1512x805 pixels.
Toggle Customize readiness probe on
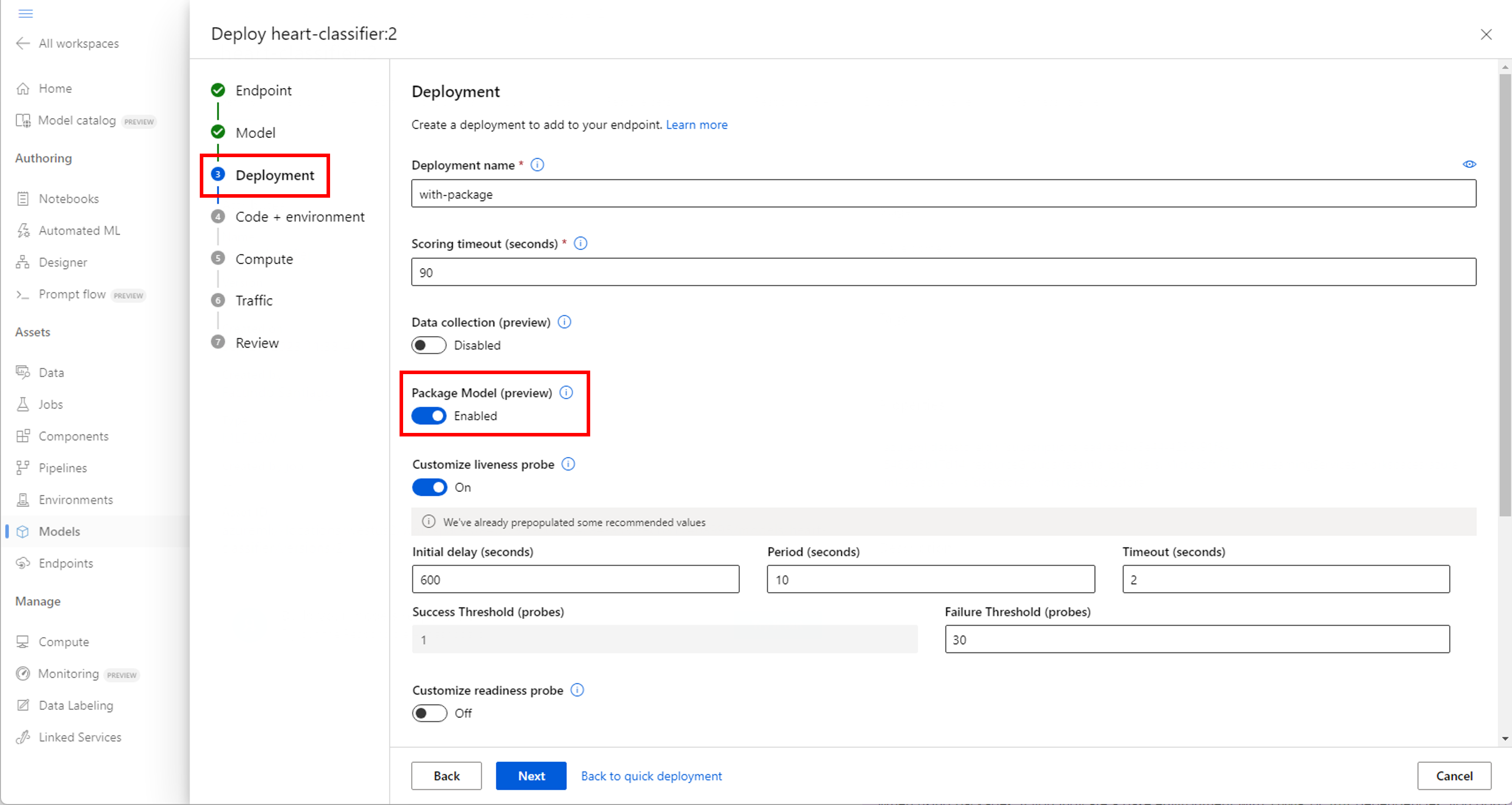click(428, 713)
